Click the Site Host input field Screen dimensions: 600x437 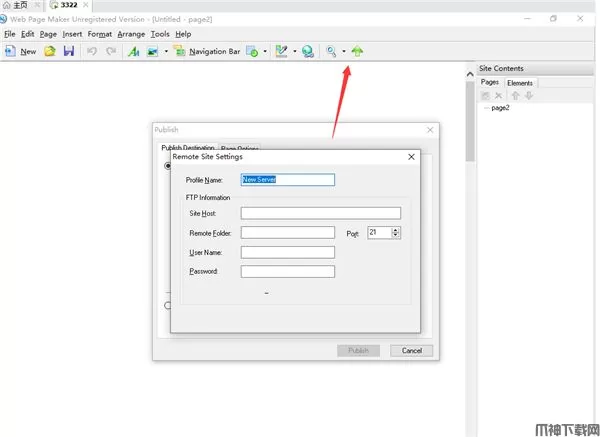point(320,213)
